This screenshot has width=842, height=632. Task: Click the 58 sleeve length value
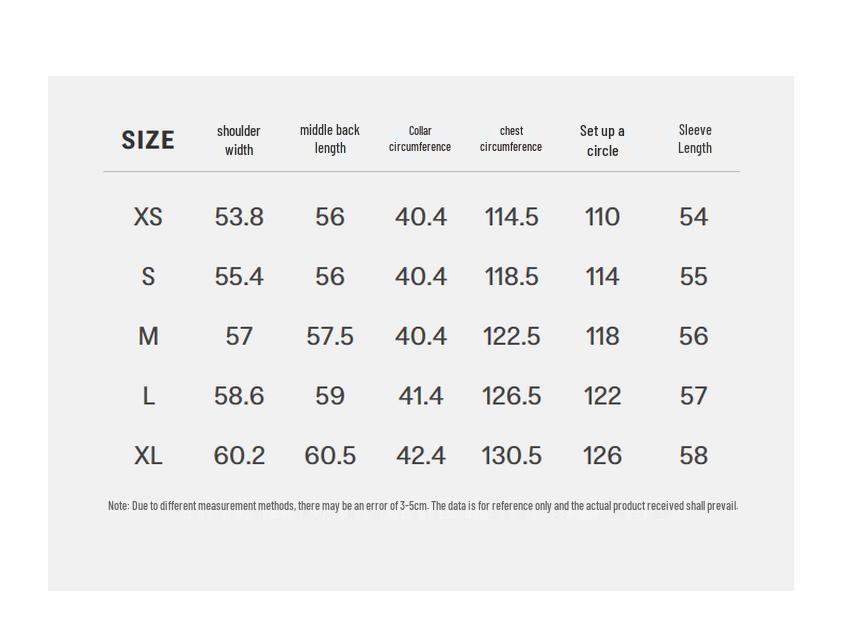pos(694,456)
